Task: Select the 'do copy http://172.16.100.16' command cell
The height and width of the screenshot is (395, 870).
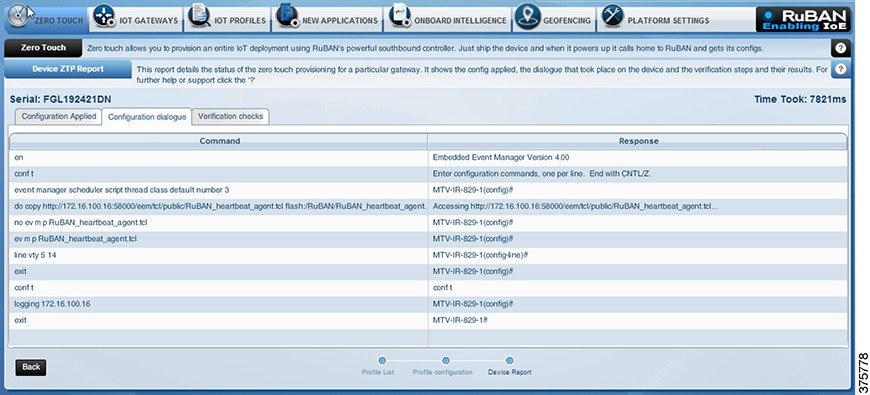Action: [219, 206]
